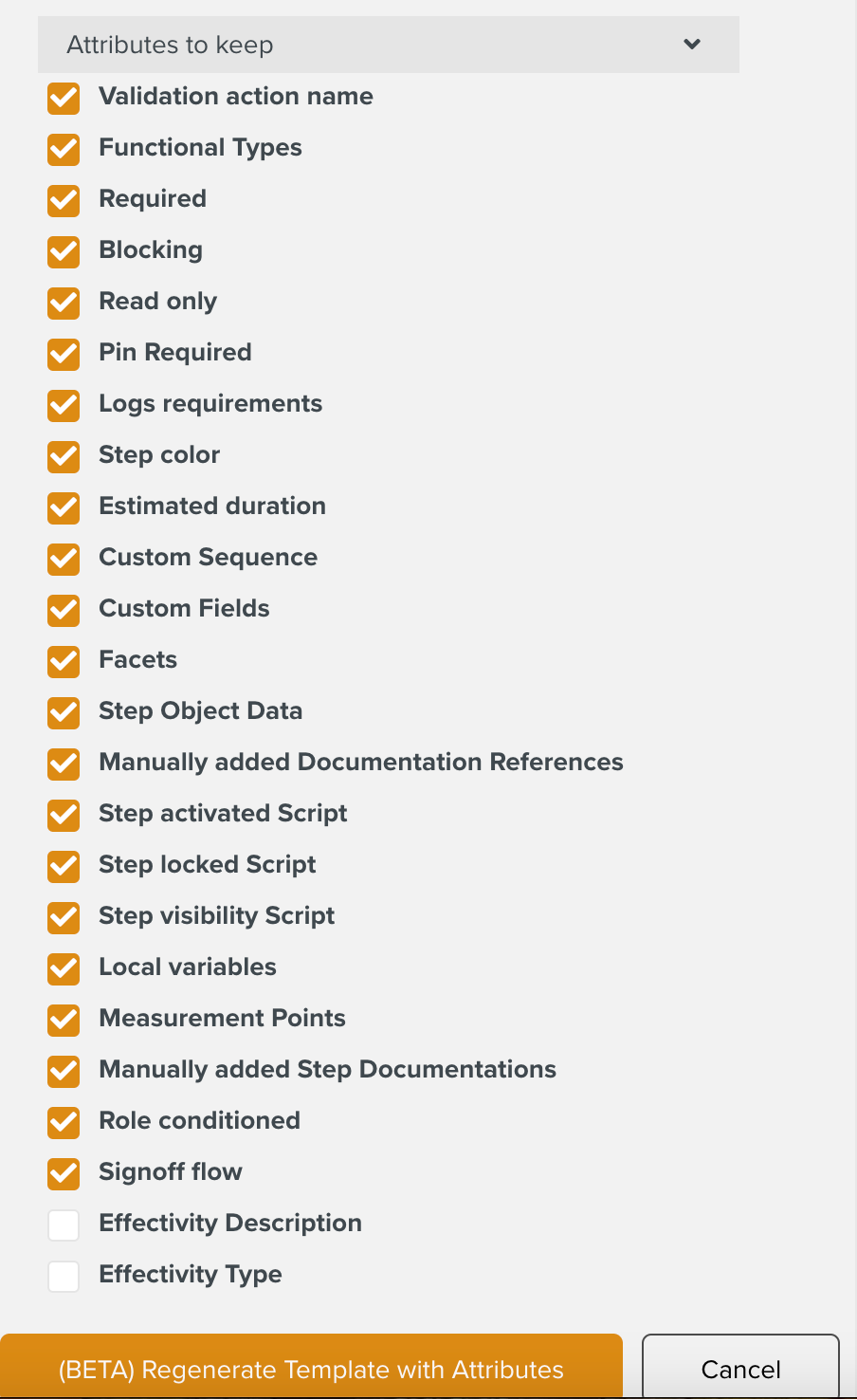The height and width of the screenshot is (1400, 857).
Task: Uncheck Required from attributes to keep
Action: pyautogui.click(x=63, y=200)
